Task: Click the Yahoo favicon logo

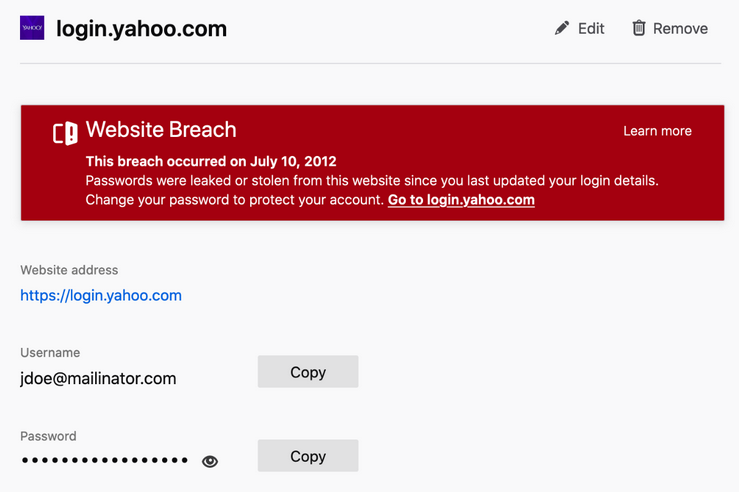Action: click(x=32, y=28)
